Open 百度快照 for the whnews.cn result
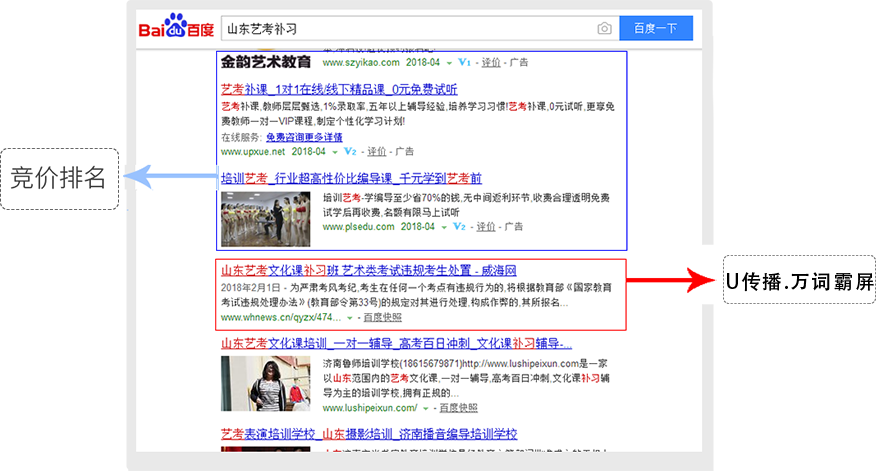Image resolution: width=876 pixels, height=471 pixels. click(x=383, y=317)
